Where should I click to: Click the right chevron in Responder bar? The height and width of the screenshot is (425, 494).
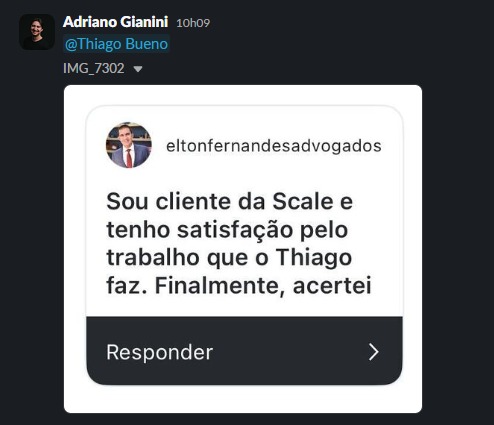coord(374,352)
